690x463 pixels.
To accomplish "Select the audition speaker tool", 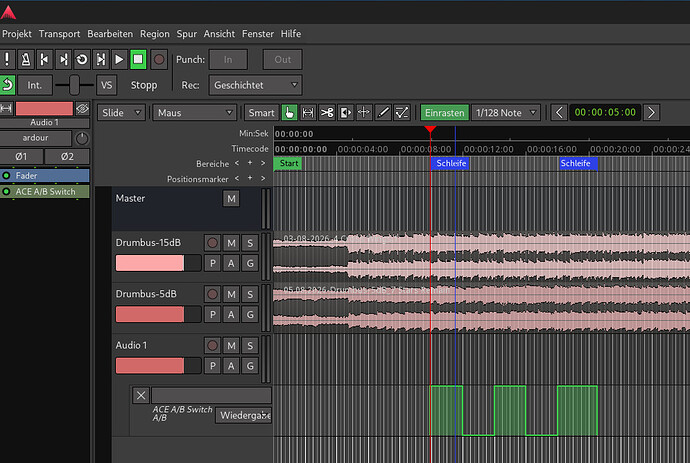I will pos(346,113).
